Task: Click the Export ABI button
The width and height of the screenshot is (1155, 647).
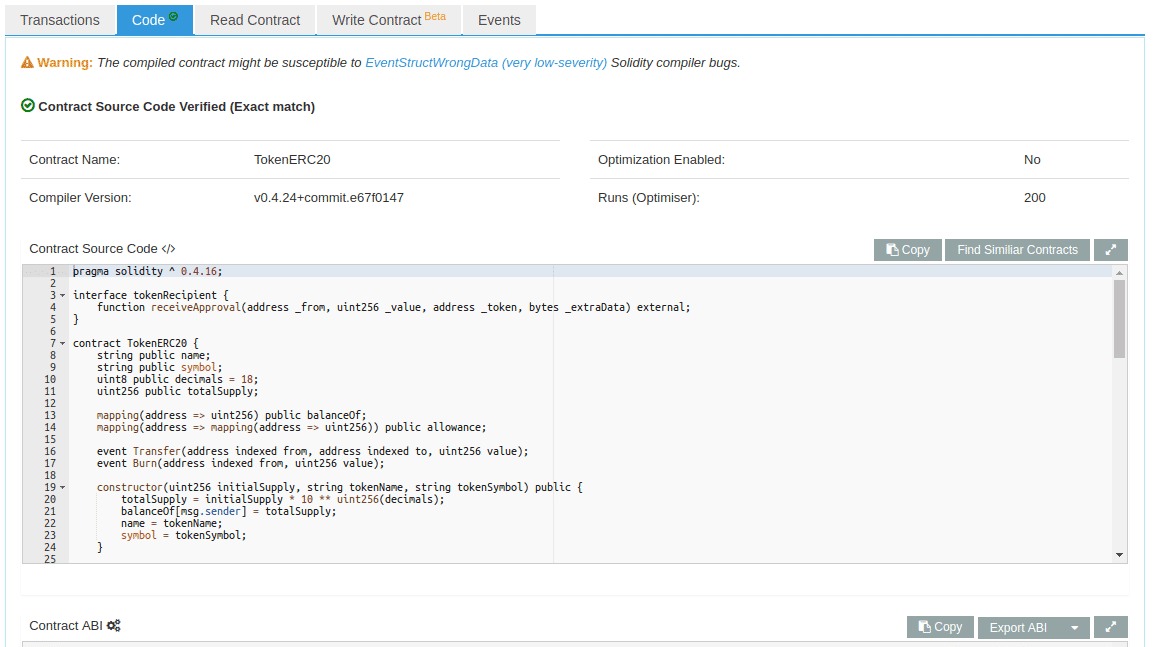Action: (1018, 627)
